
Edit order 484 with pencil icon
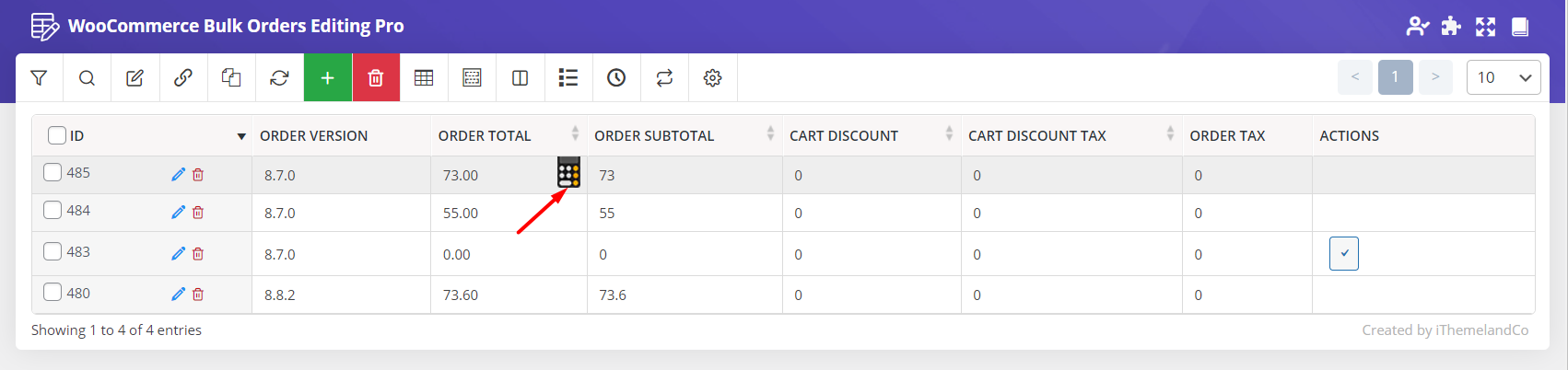tap(178, 213)
